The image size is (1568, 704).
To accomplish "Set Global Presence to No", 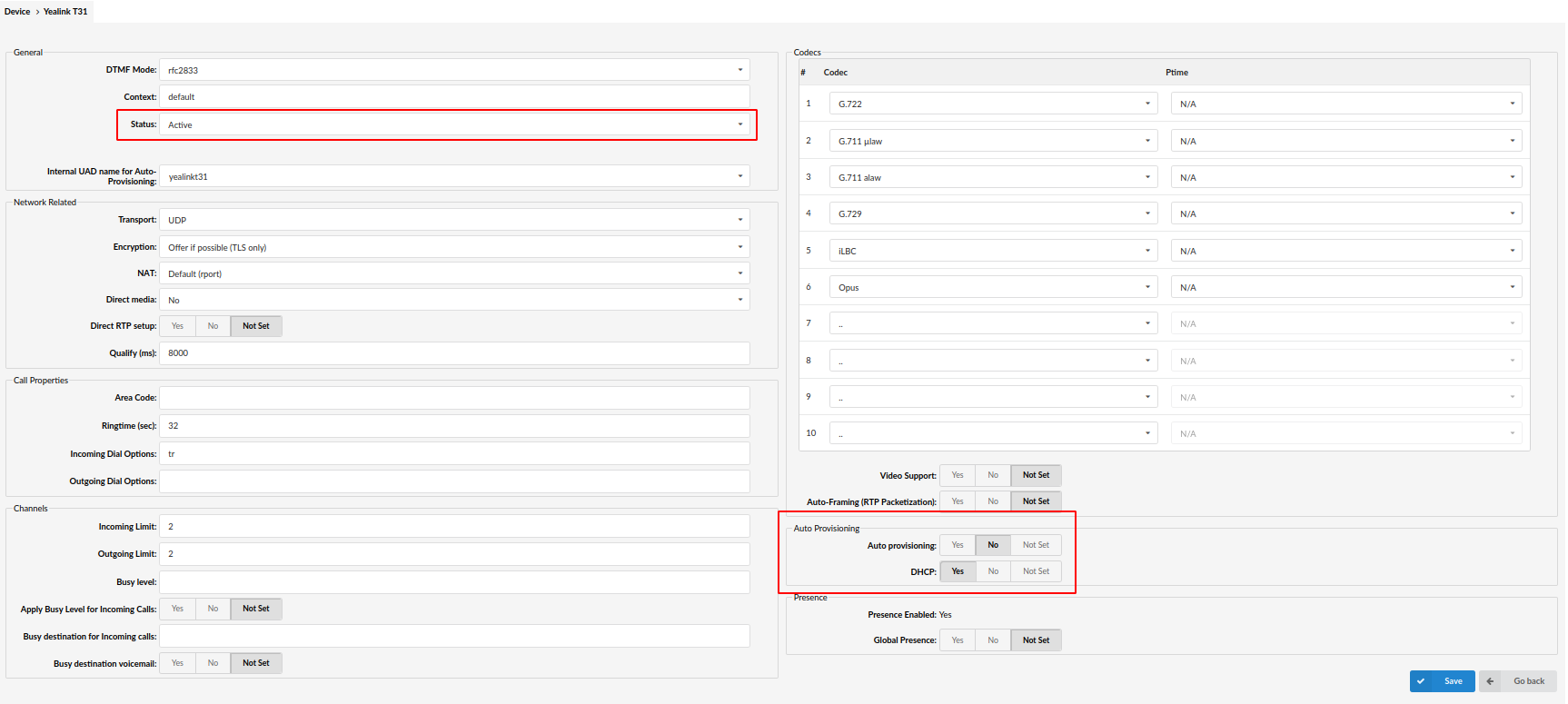I will click(x=993, y=640).
